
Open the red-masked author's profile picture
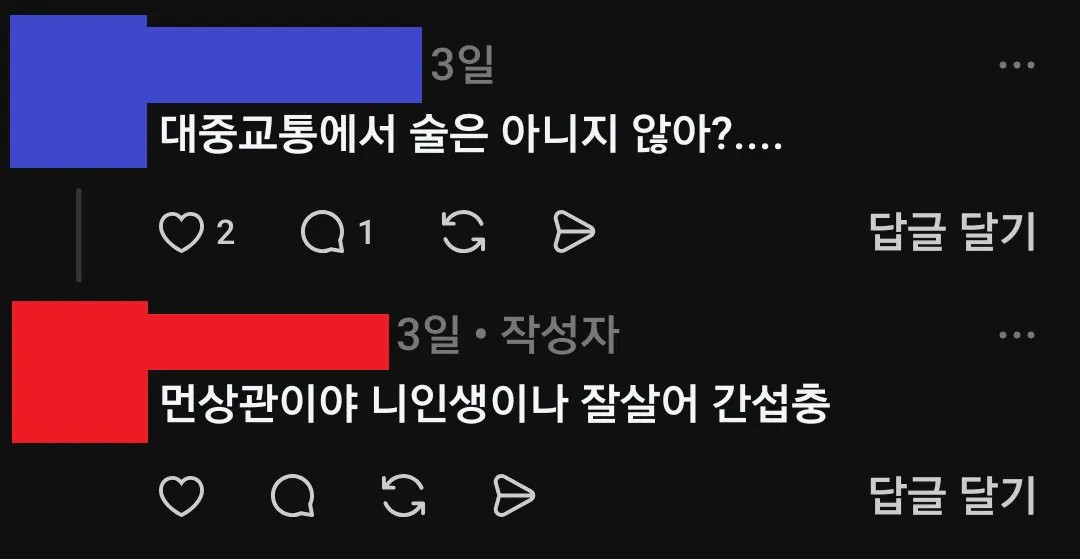80,372
